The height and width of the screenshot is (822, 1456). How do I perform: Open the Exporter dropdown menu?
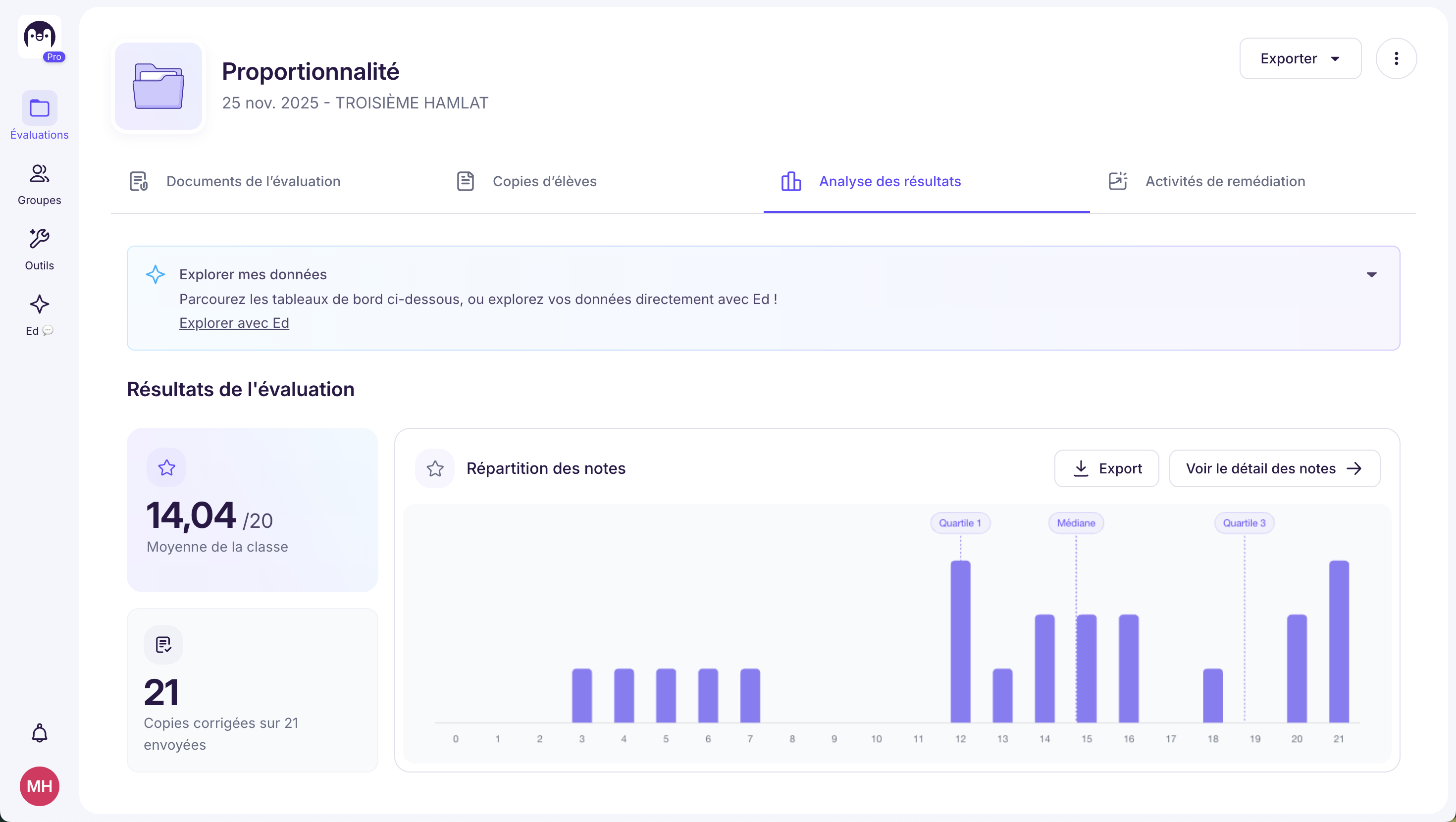coord(1300,58)
